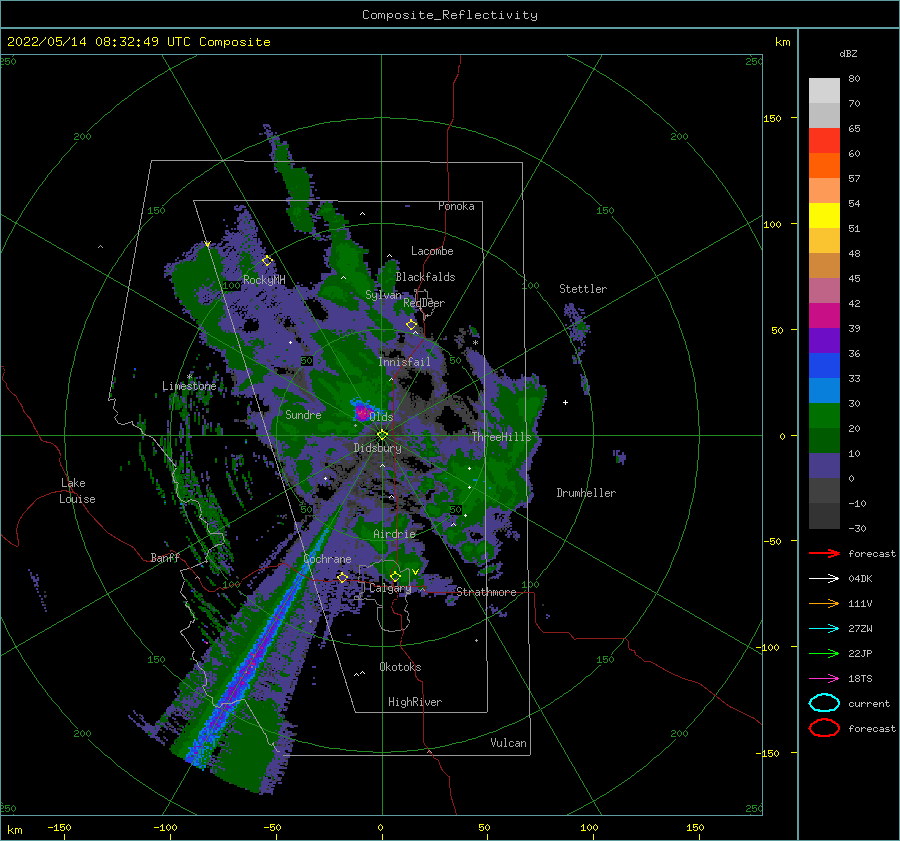Click the Lacombe city label

432,251
